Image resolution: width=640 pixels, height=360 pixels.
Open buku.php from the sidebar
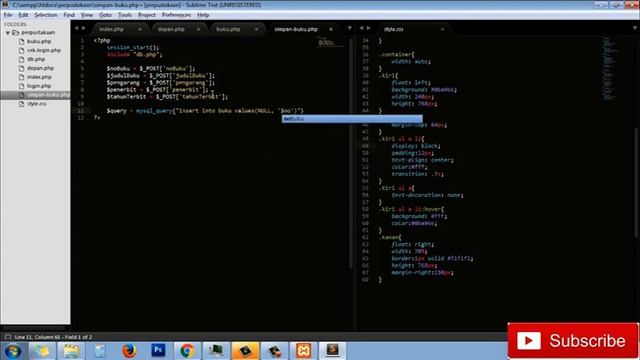click(39, 41)
